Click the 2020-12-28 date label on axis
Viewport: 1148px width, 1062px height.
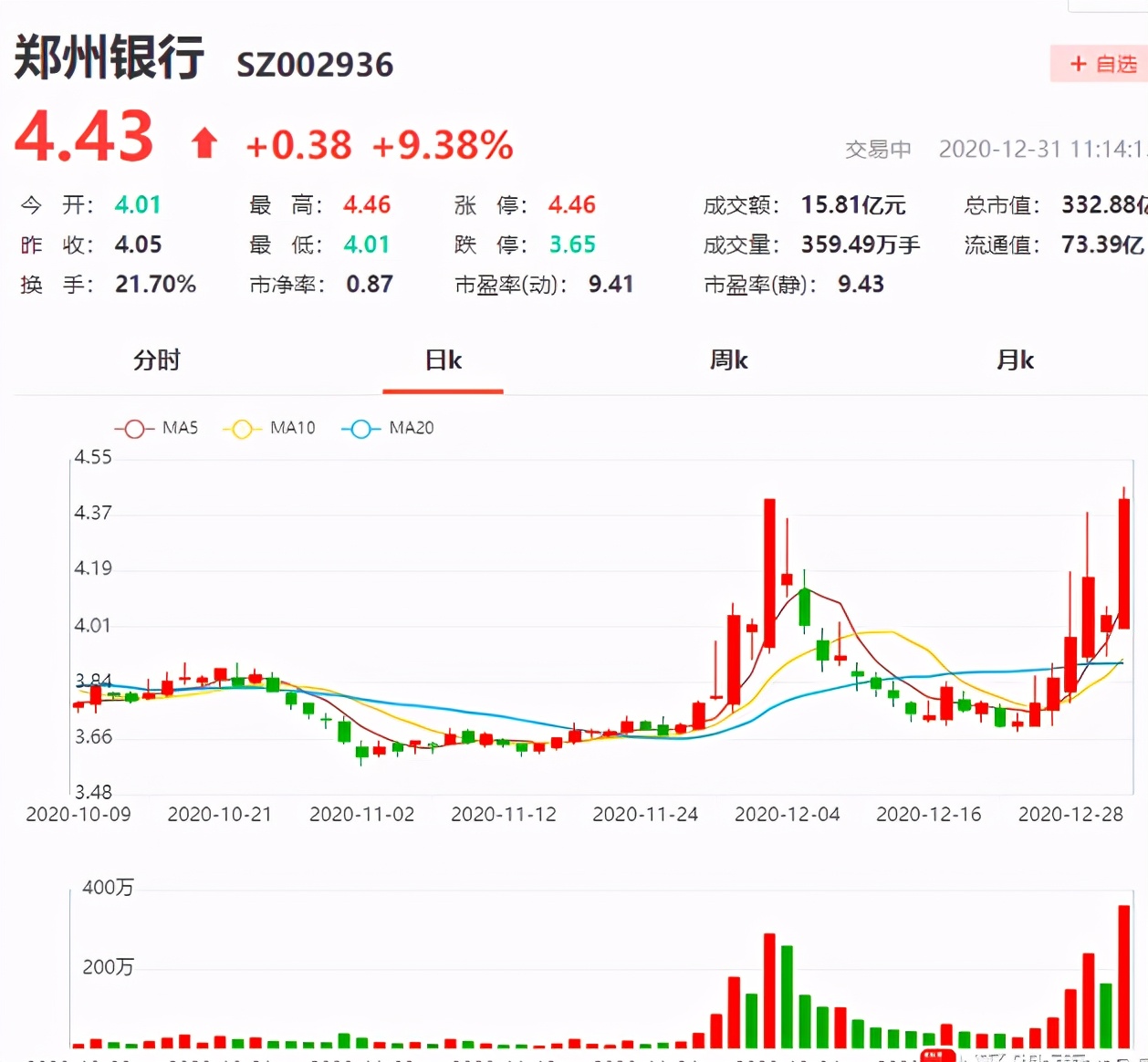coord(1070,814)
